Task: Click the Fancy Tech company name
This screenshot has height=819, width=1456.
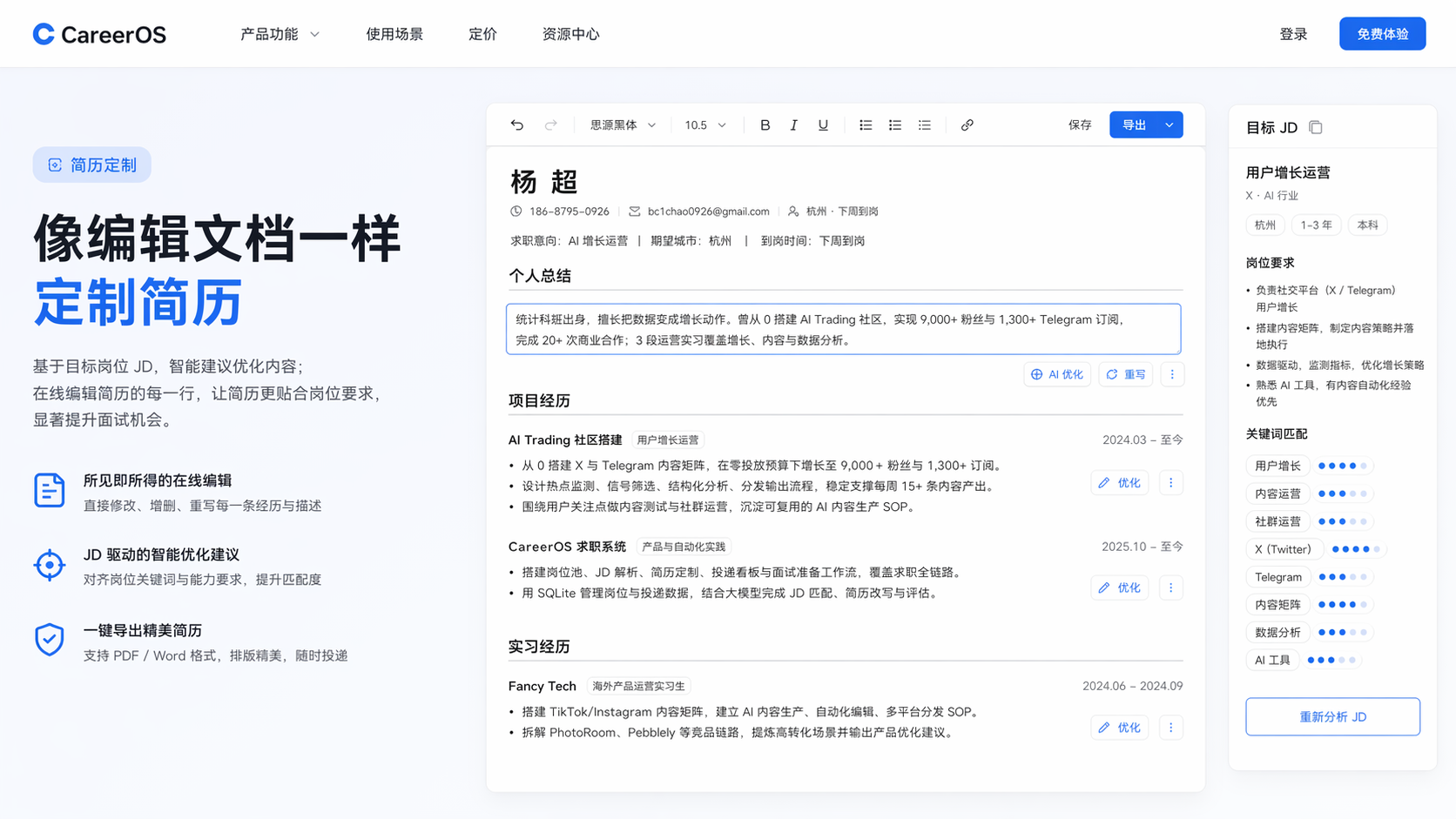Action: coord(543,686)
